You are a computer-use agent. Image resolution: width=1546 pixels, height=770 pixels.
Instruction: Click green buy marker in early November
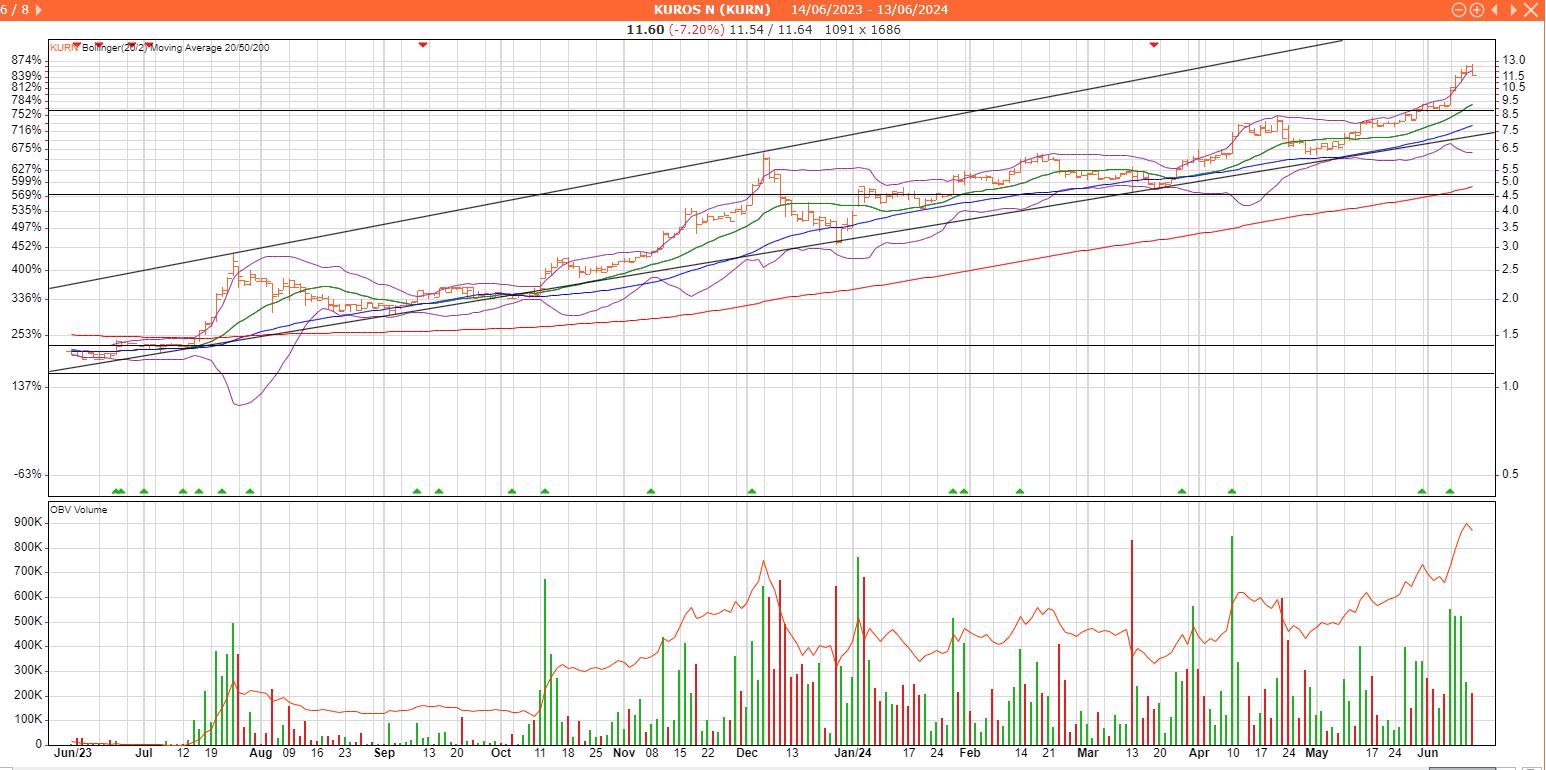(x=651, y=491)
